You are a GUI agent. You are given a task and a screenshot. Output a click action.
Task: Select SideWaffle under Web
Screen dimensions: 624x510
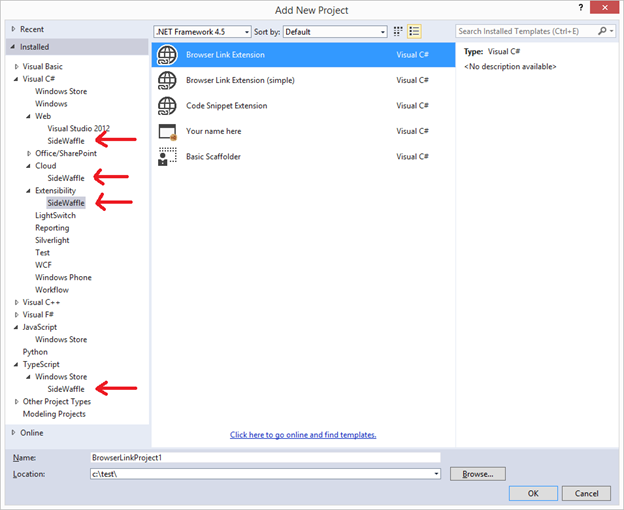point(66,141)
